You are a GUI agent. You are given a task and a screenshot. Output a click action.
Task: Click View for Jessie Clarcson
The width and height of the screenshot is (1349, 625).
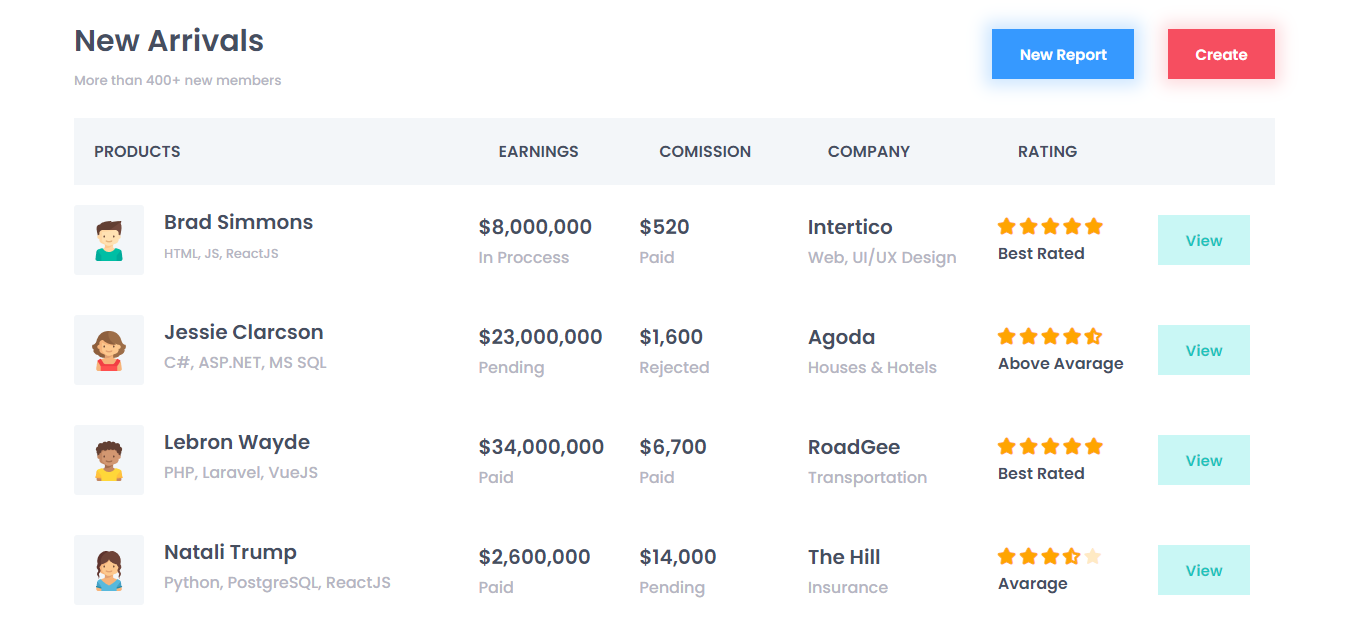(1203, 350)
